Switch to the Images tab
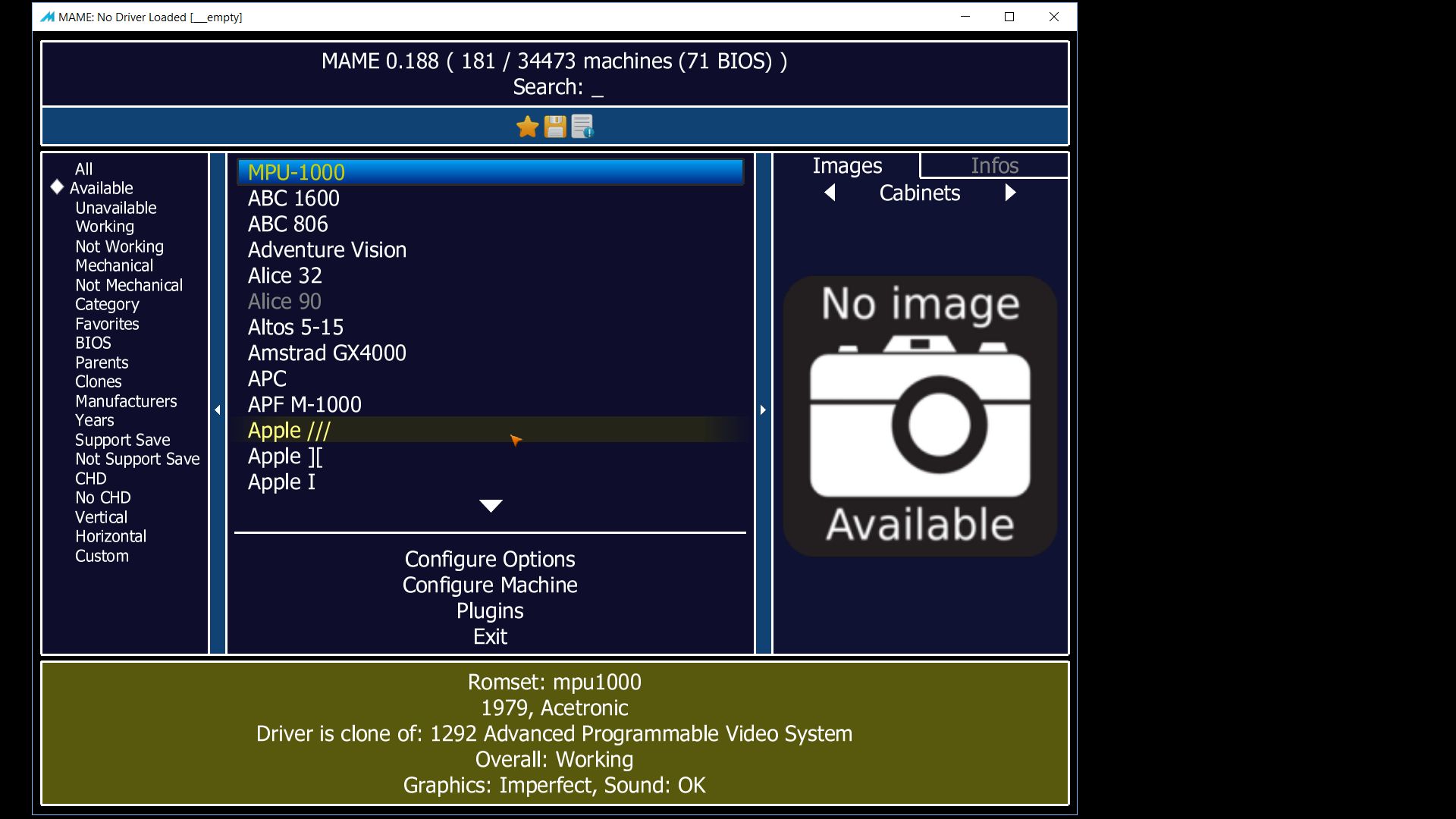Image resolution: width=1456 pixels, height=819 pixels. pyautogui.click(x=847, y=165)
